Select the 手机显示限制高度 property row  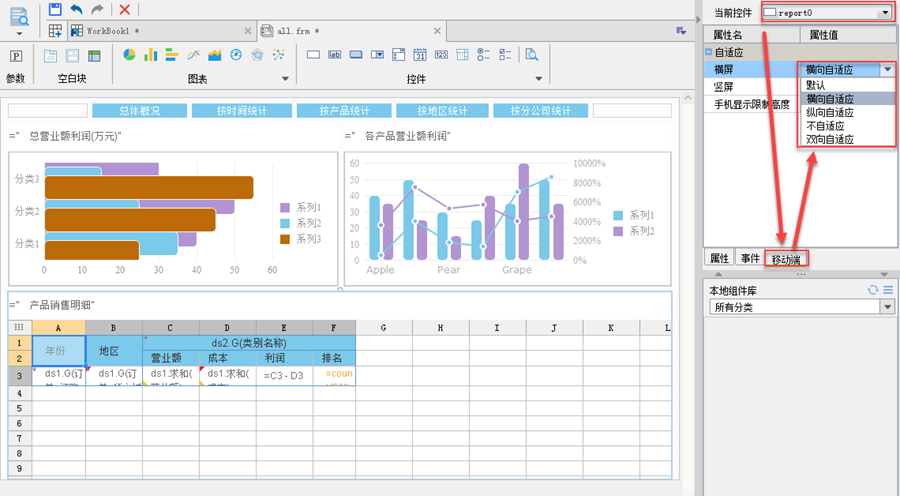752,104
